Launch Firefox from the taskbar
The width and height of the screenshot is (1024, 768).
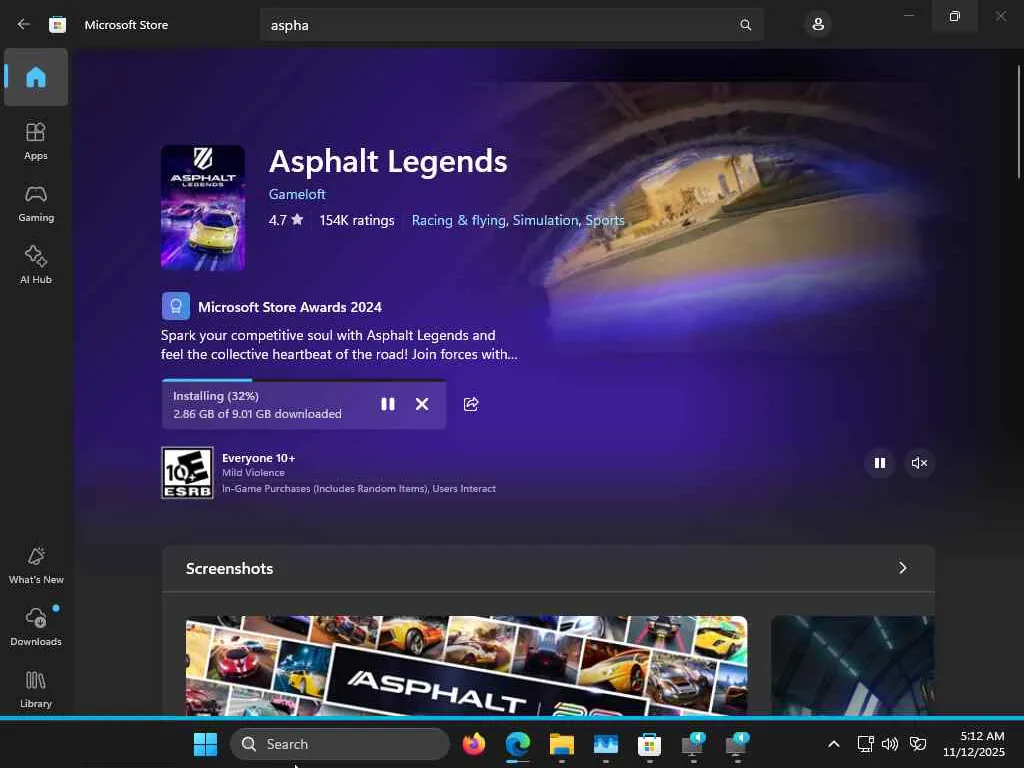pos(473,744)
